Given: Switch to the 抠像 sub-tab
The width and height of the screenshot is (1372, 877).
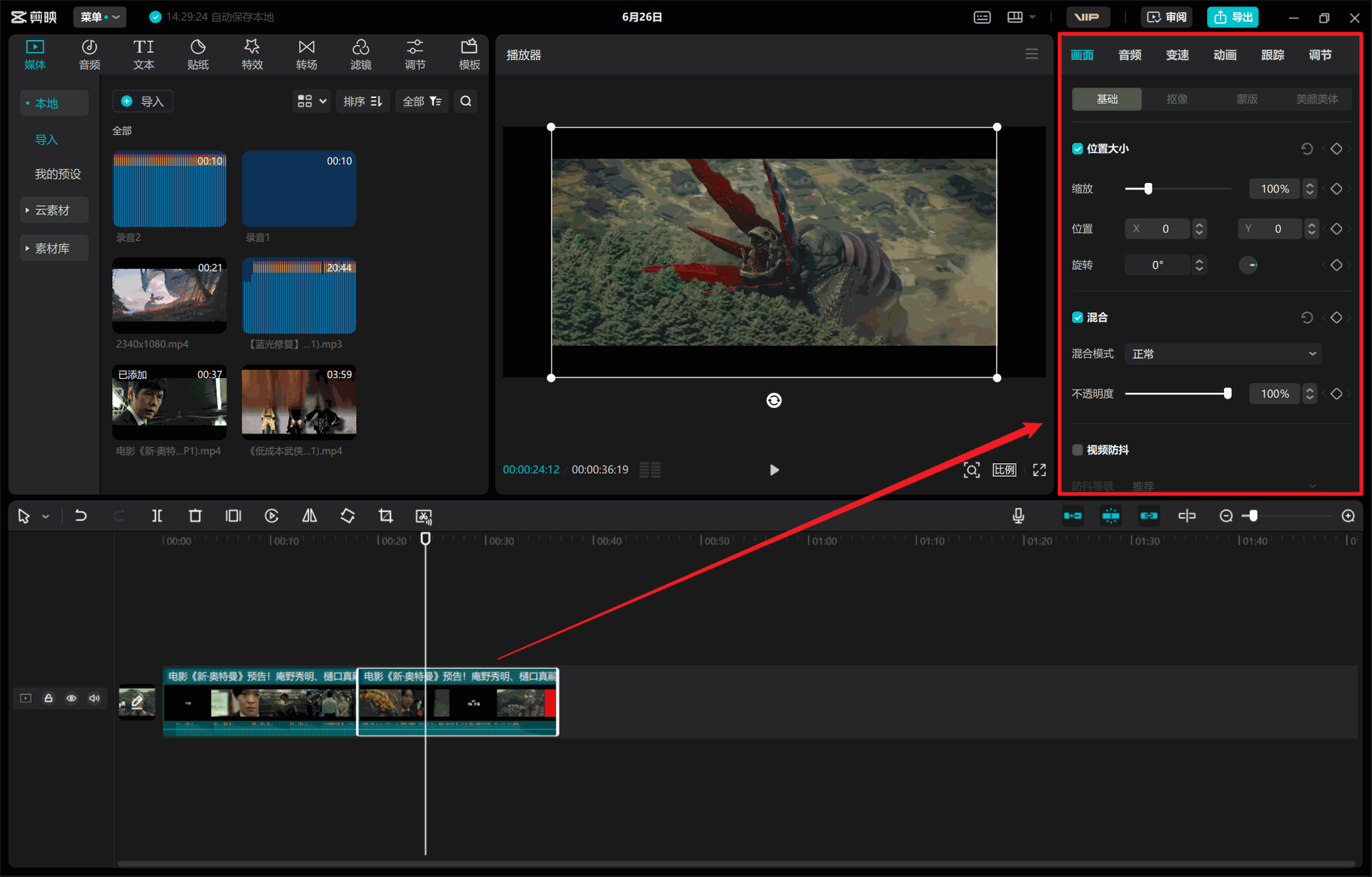Looking at the screenshot, I should [1177, 99].
